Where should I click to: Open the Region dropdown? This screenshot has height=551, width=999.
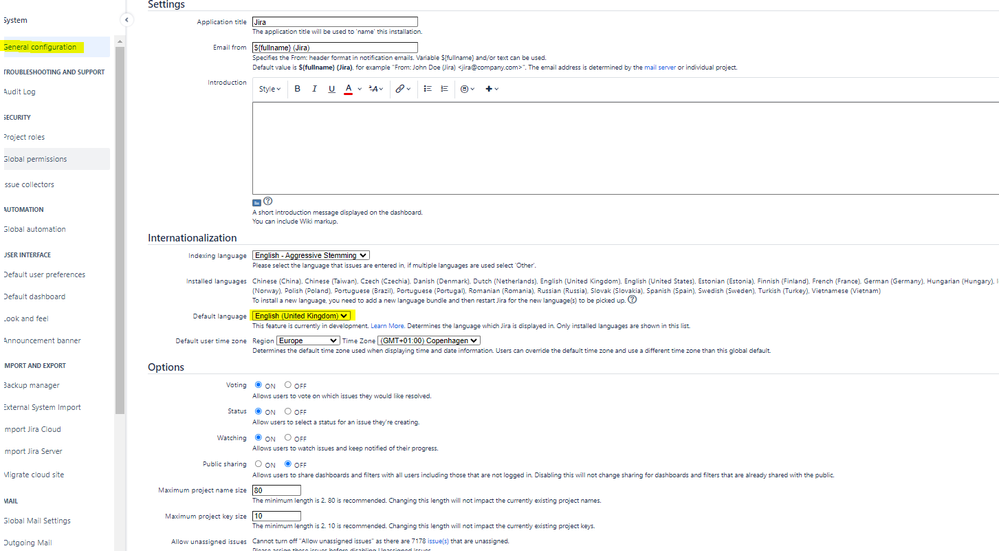(308, 341)
